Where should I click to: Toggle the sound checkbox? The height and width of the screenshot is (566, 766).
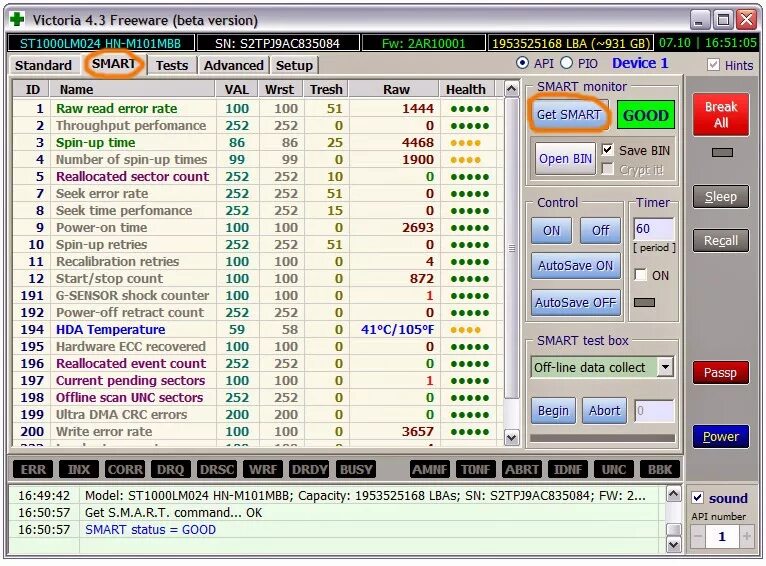pos(698,498)
